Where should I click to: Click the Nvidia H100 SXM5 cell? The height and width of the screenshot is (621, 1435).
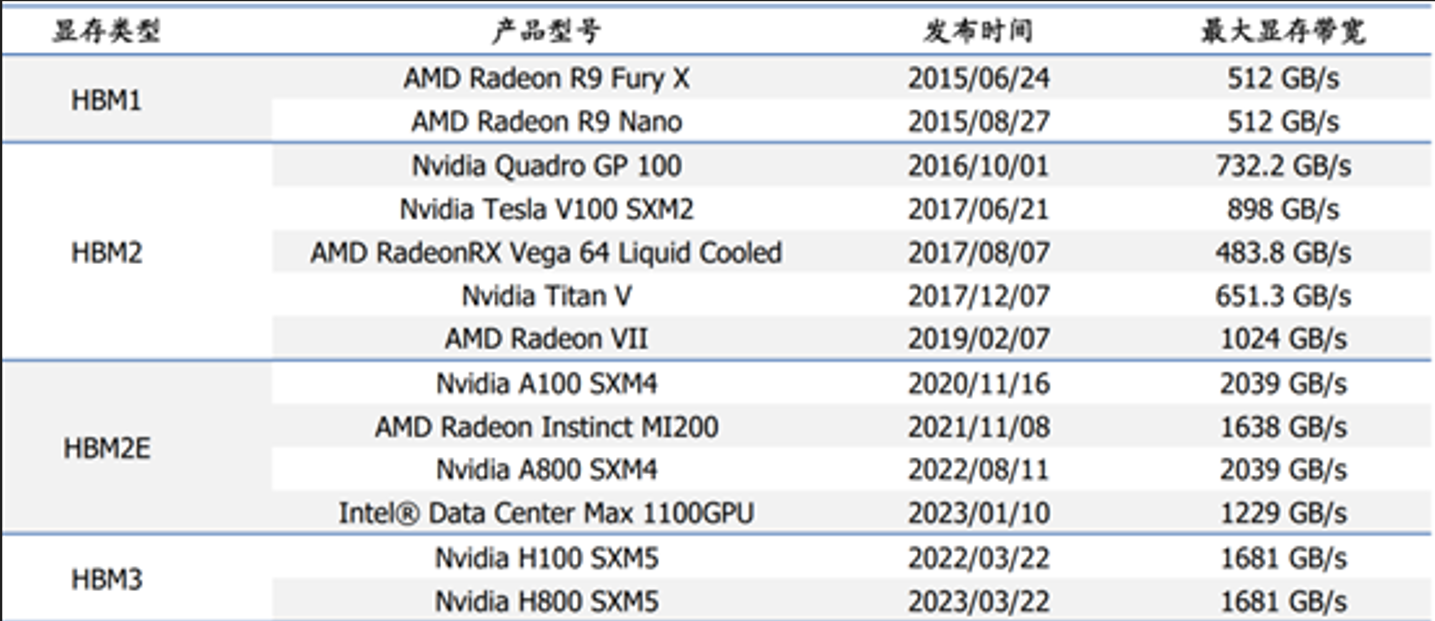pos(546,558)
